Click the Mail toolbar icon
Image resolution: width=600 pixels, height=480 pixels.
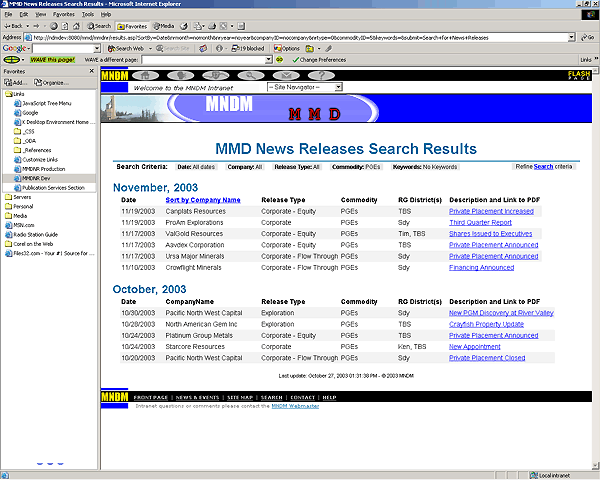198,26
